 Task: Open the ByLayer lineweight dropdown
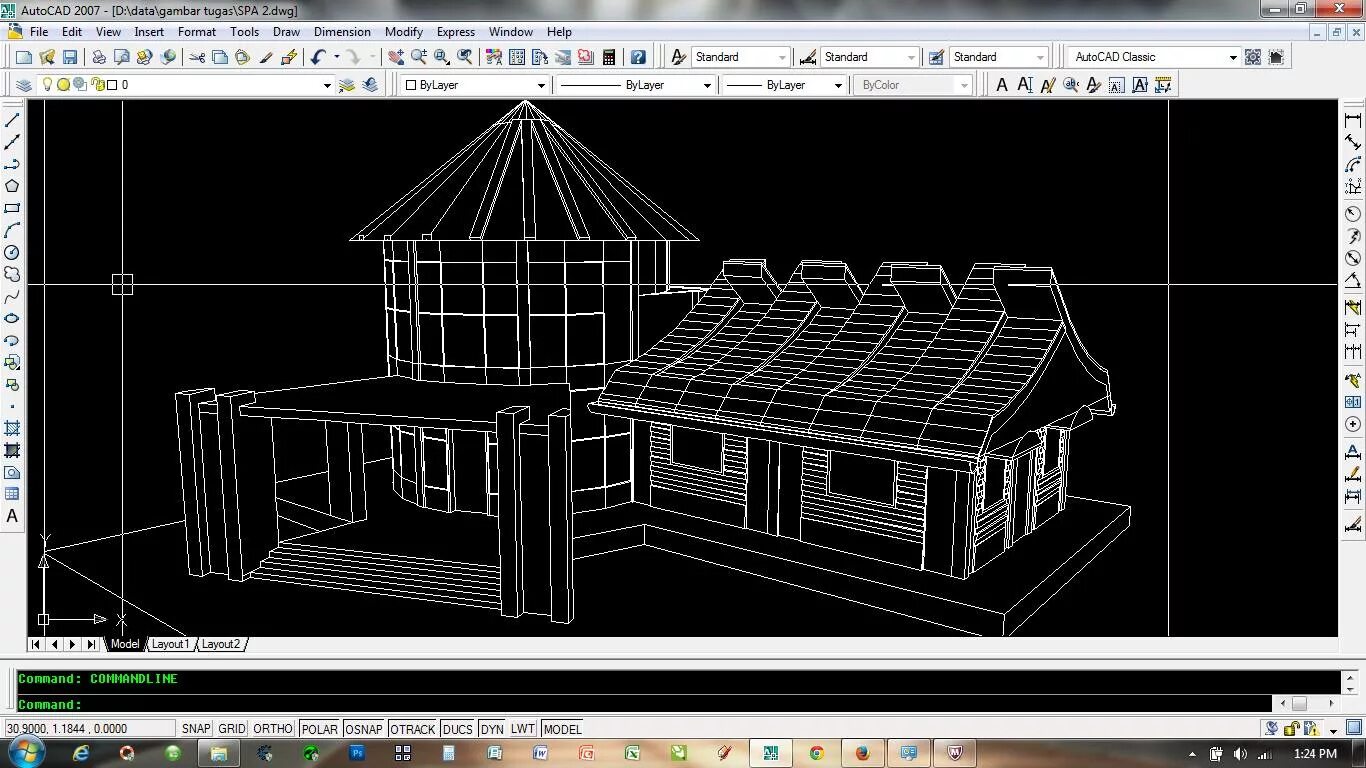[x=838, y=85]
